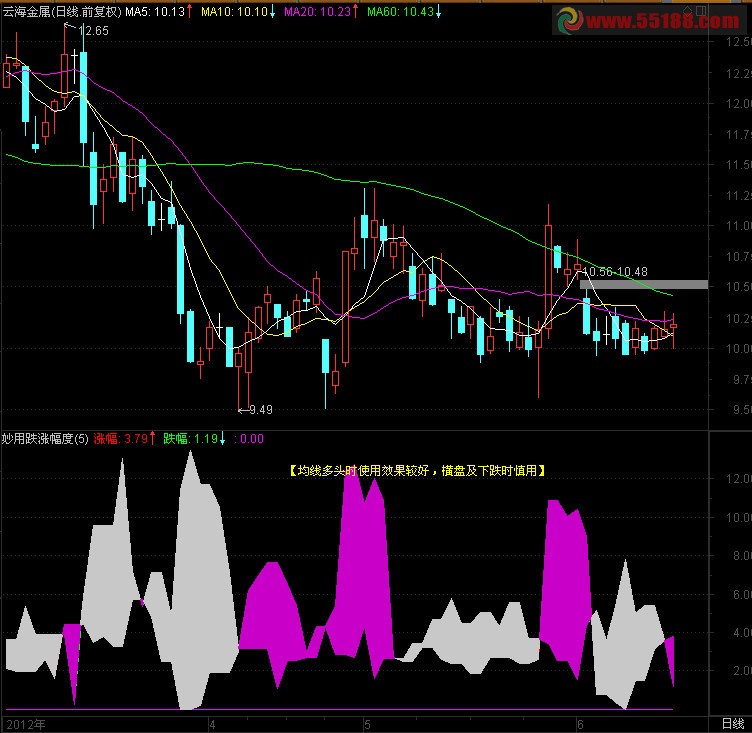
Task: Jump to month 6 on the time axis
Action: coord(579,722)
